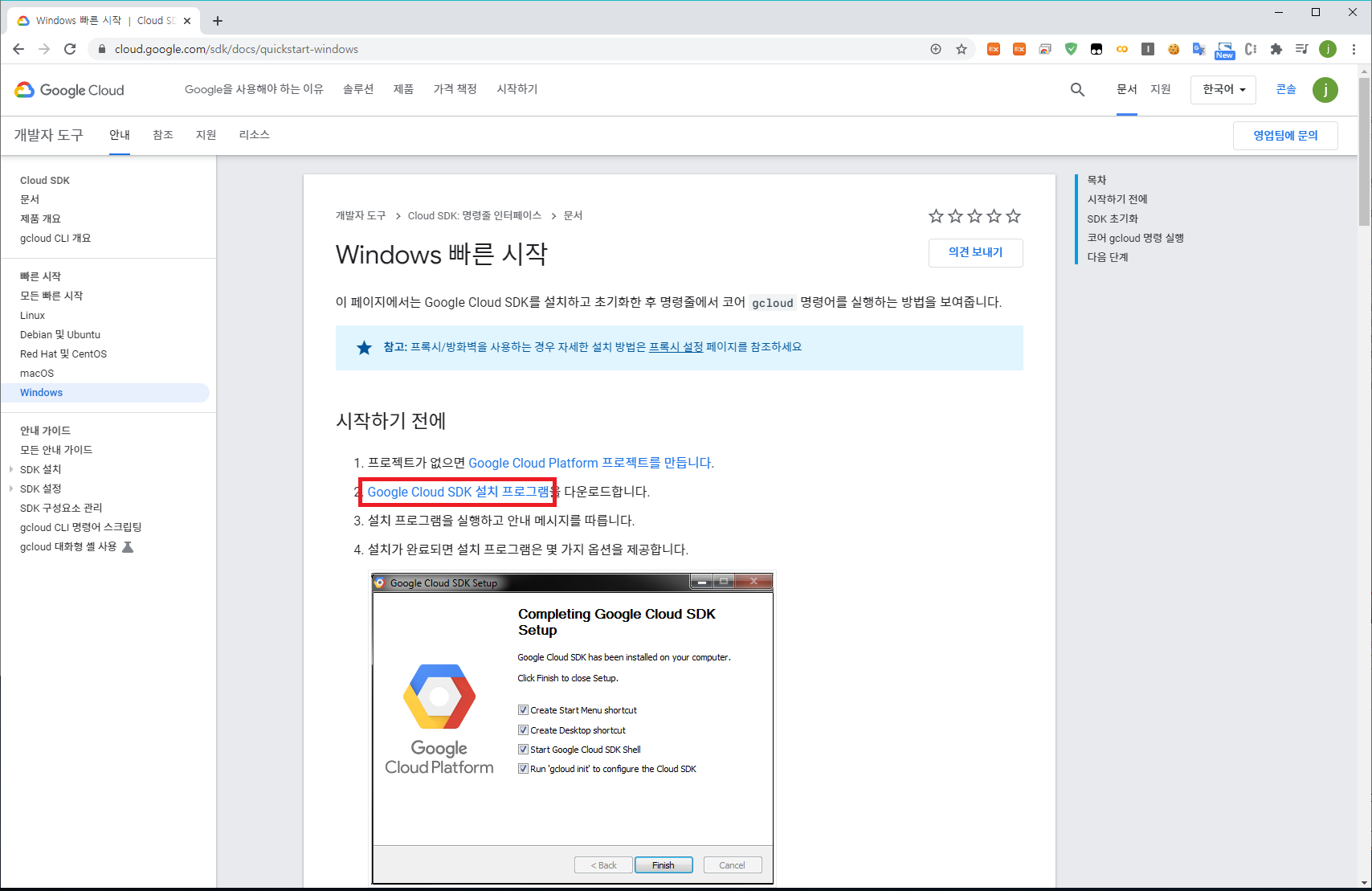Open Google을 사용해야 하는 이유 menu
1372x891 pixels.
pos(254,89)
